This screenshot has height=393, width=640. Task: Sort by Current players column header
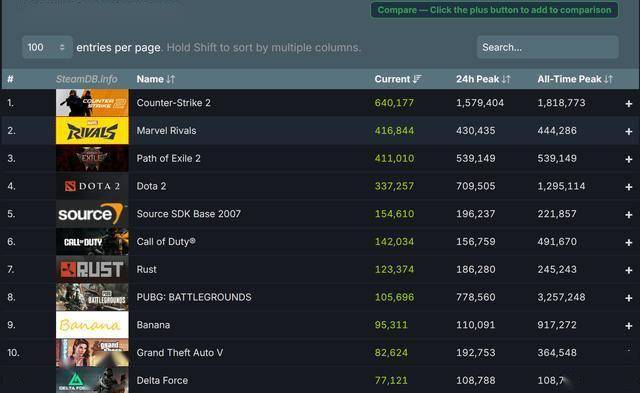click(398, 79)
